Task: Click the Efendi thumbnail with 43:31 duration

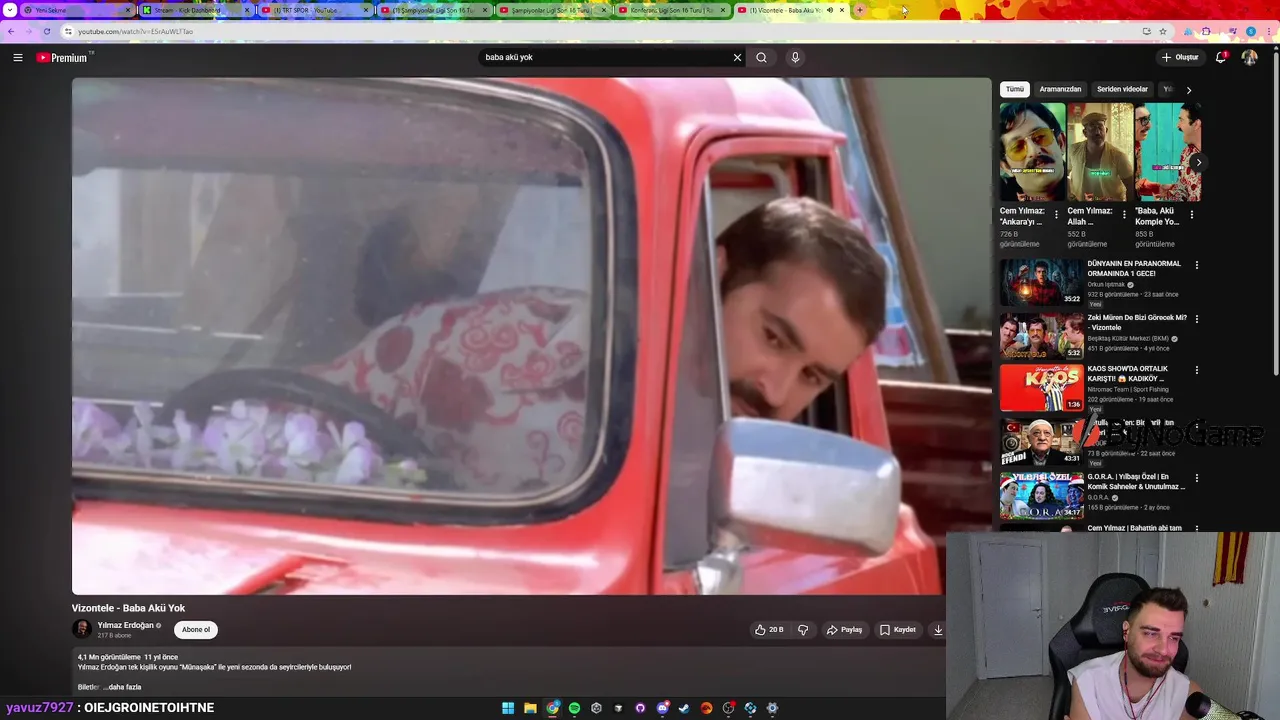Action: (1042, 442)
